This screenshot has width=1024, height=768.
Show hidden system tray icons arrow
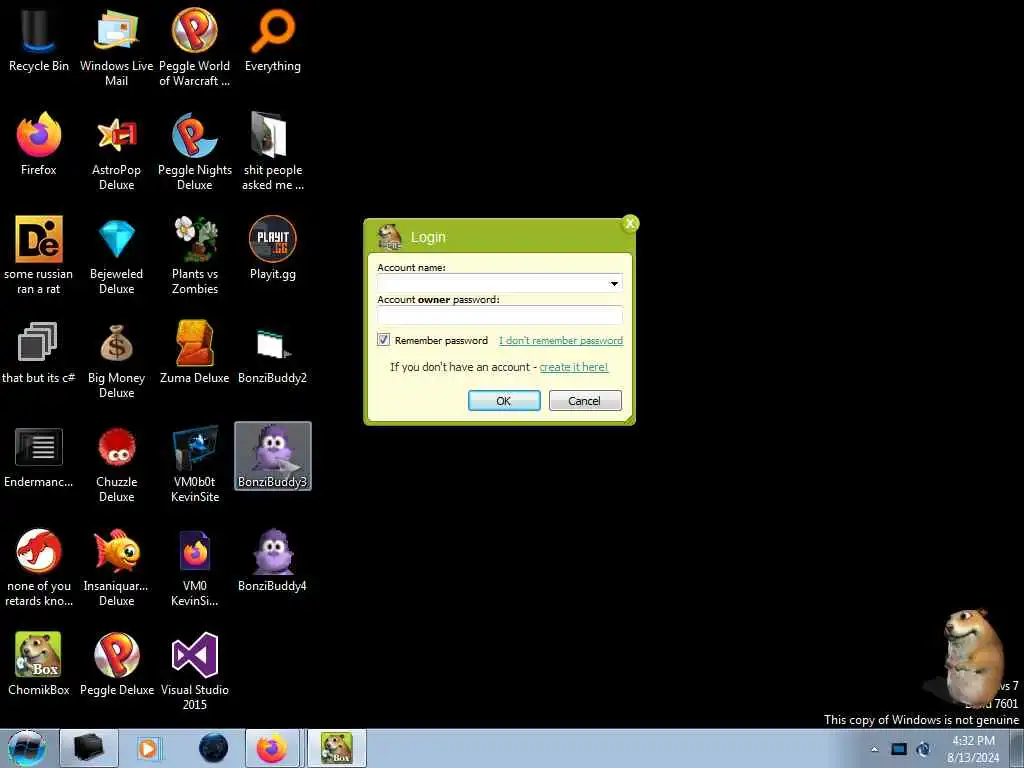pos(874,749)
